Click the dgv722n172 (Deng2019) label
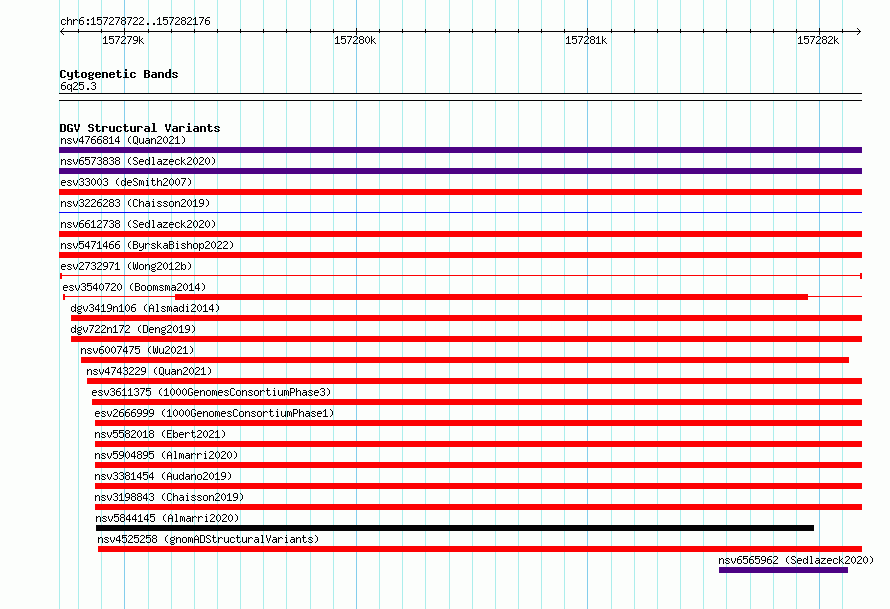The width and height of the screenshot is (890, 609). coord(133,329)
